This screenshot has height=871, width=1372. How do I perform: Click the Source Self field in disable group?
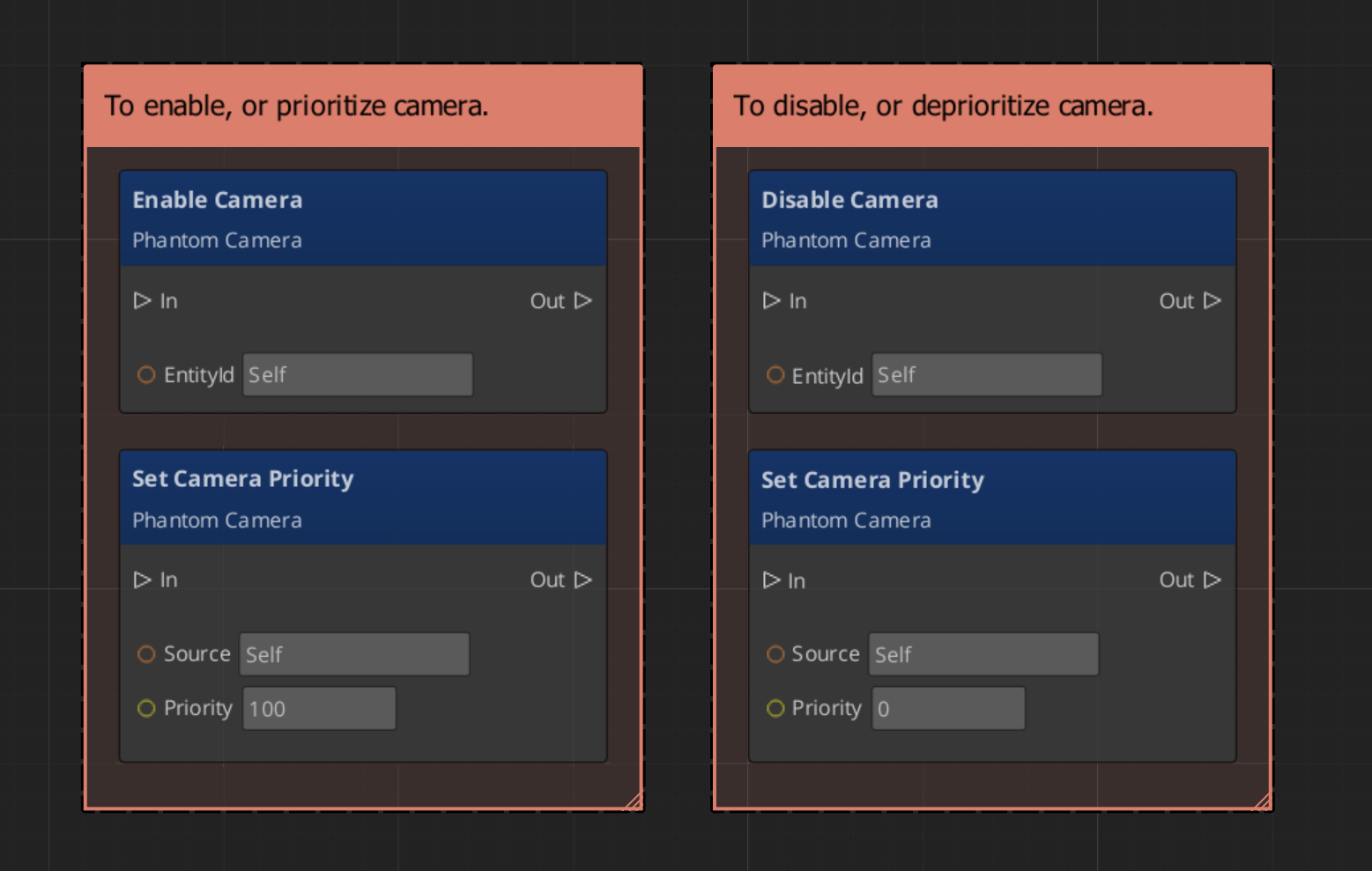tap(983, 654)
